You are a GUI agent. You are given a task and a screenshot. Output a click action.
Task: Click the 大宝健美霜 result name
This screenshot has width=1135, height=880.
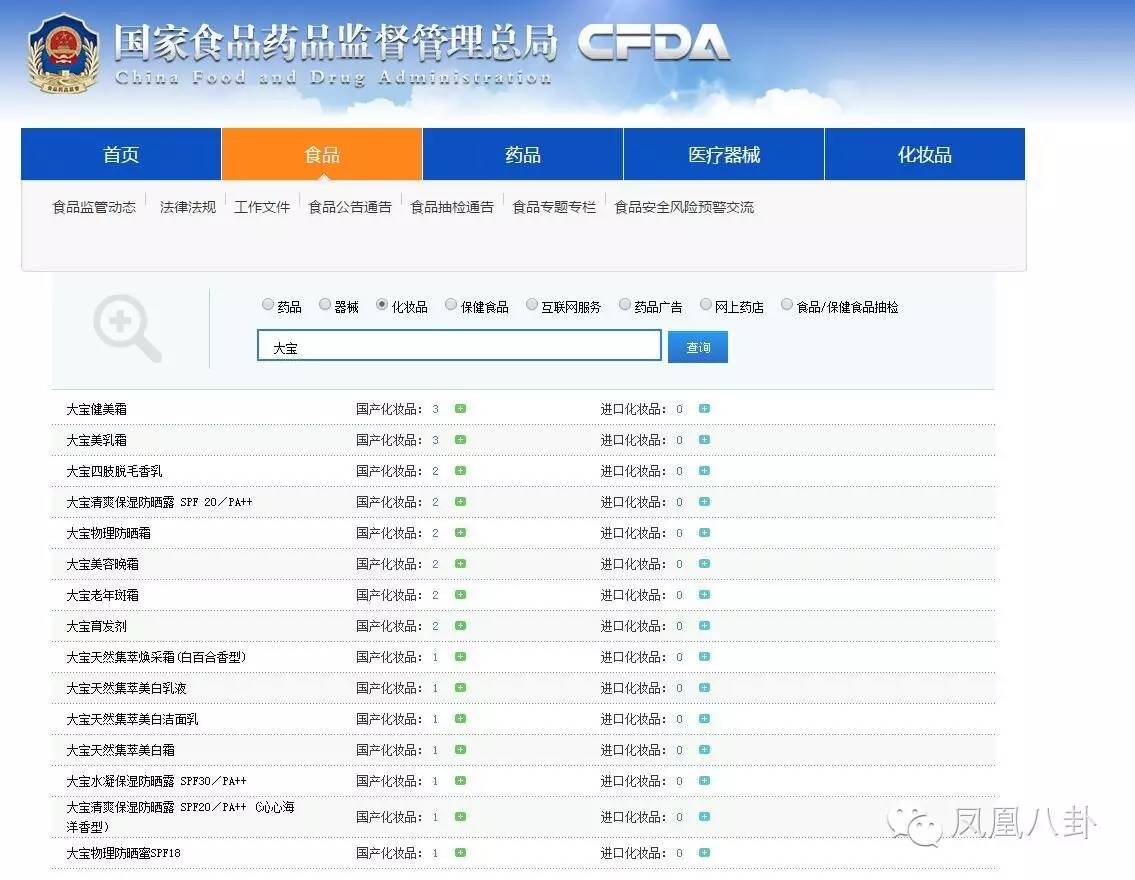tap(96, 409)
